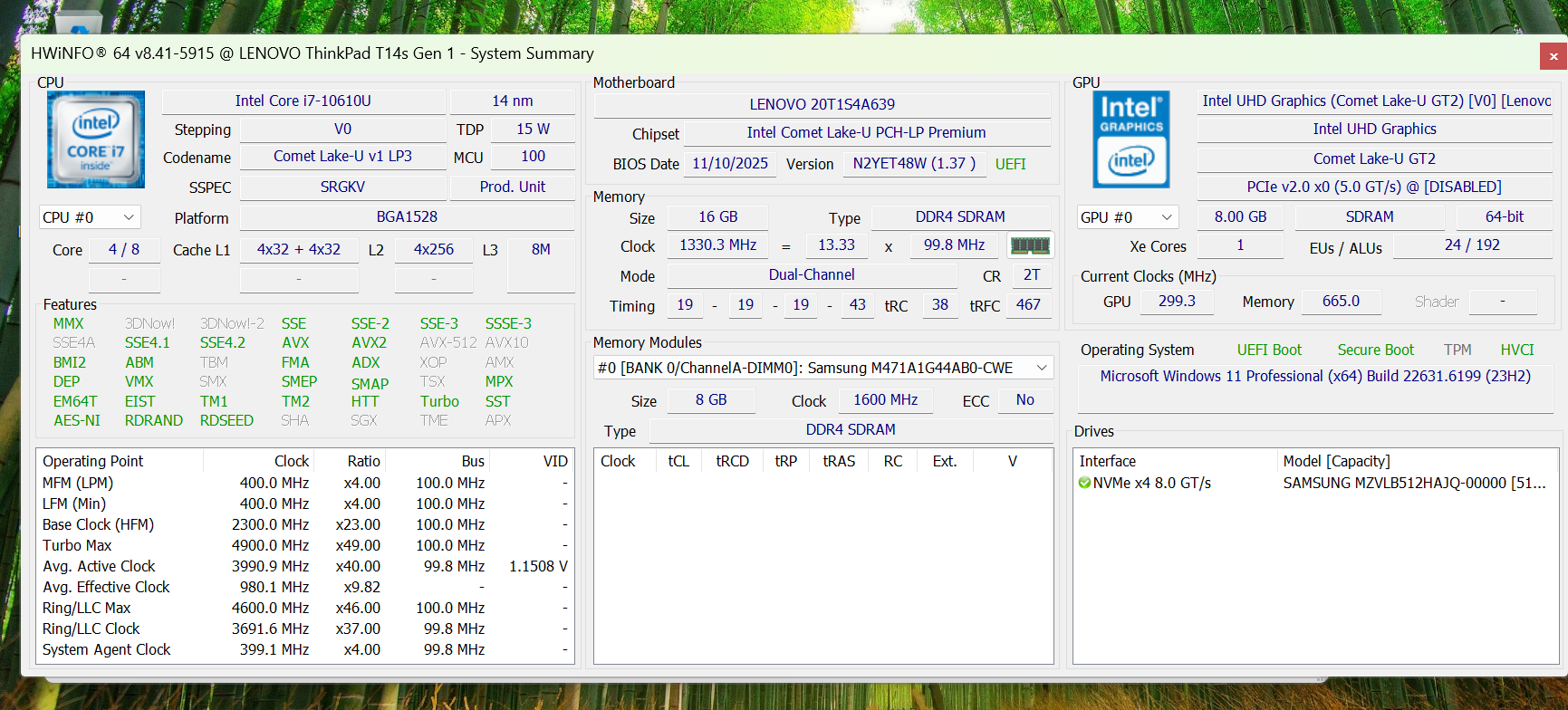Select the total Memory Size 16 GB
This screenshot has width=1568, height=710.
click(x=718, y=217)
